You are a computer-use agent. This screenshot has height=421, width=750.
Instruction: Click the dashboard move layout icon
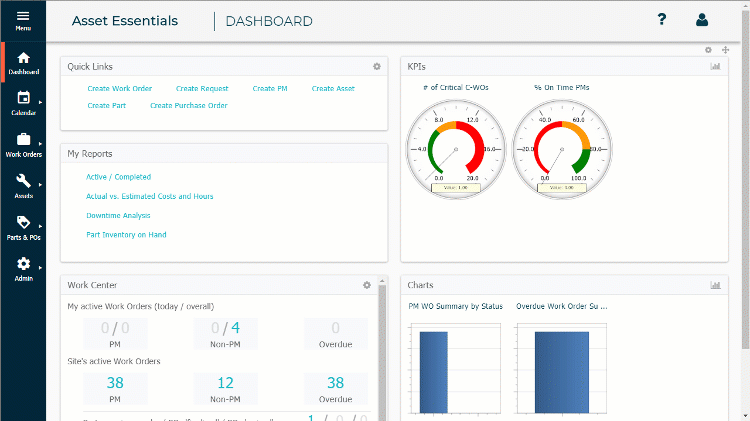(726, 50)
